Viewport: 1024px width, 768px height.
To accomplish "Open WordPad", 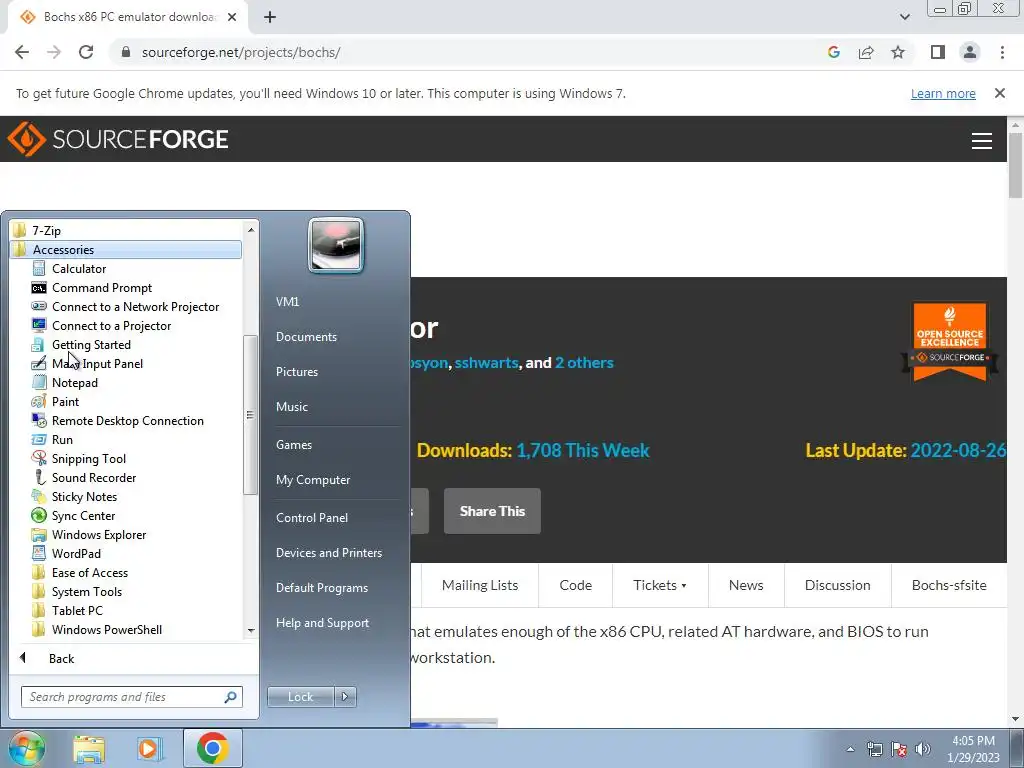I will tap(76, 552).
